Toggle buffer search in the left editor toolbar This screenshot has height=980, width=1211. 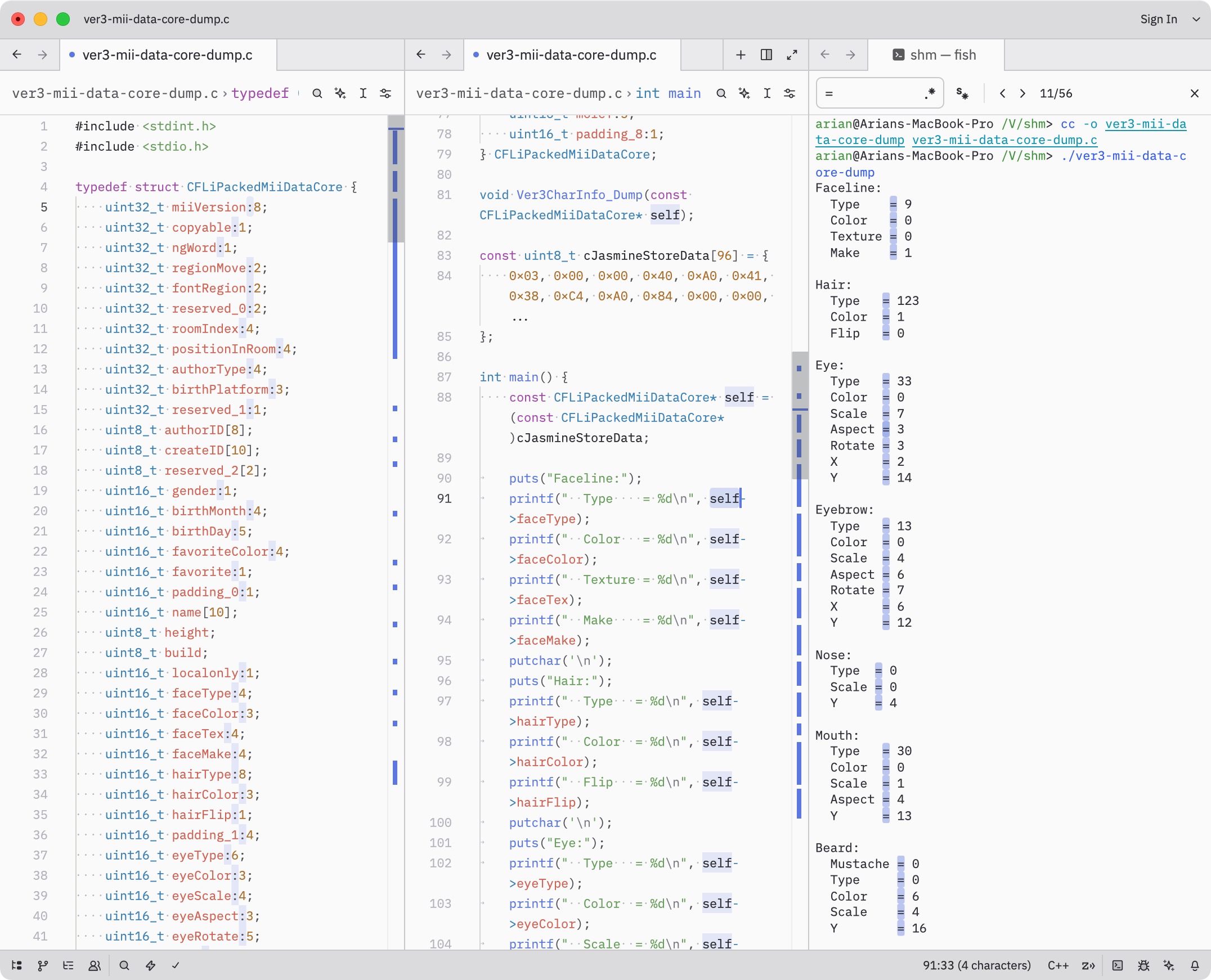[317, 93]
